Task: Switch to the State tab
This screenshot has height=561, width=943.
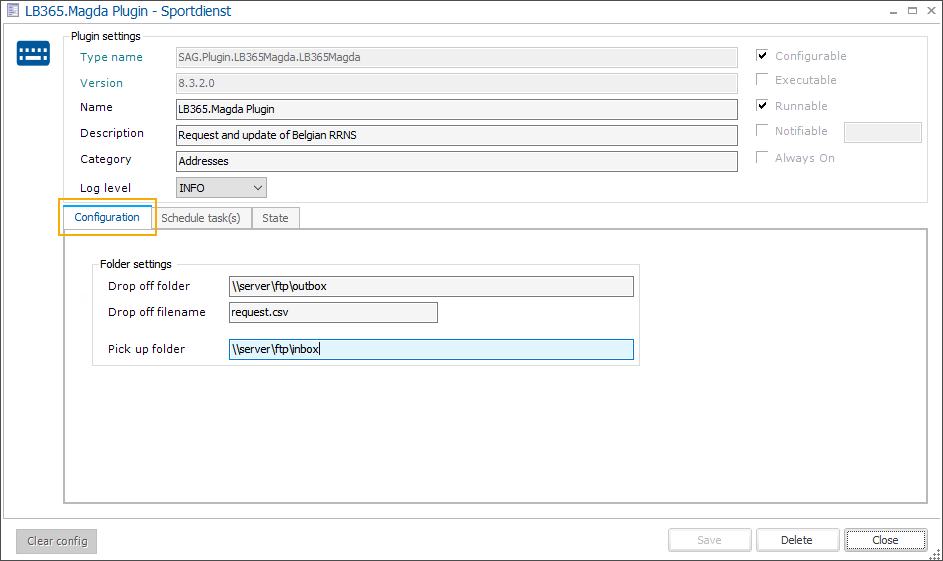Action: click(x=275, y=218)
